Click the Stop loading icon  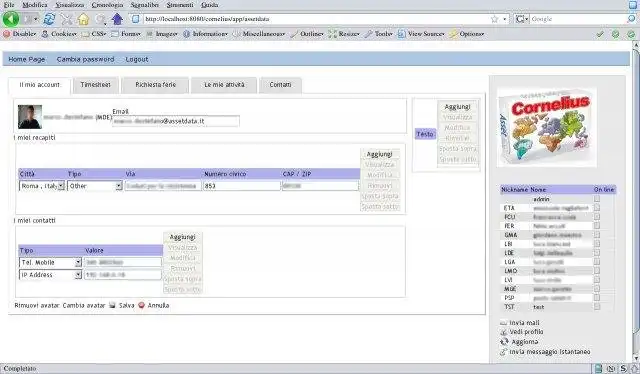[67, 19]
